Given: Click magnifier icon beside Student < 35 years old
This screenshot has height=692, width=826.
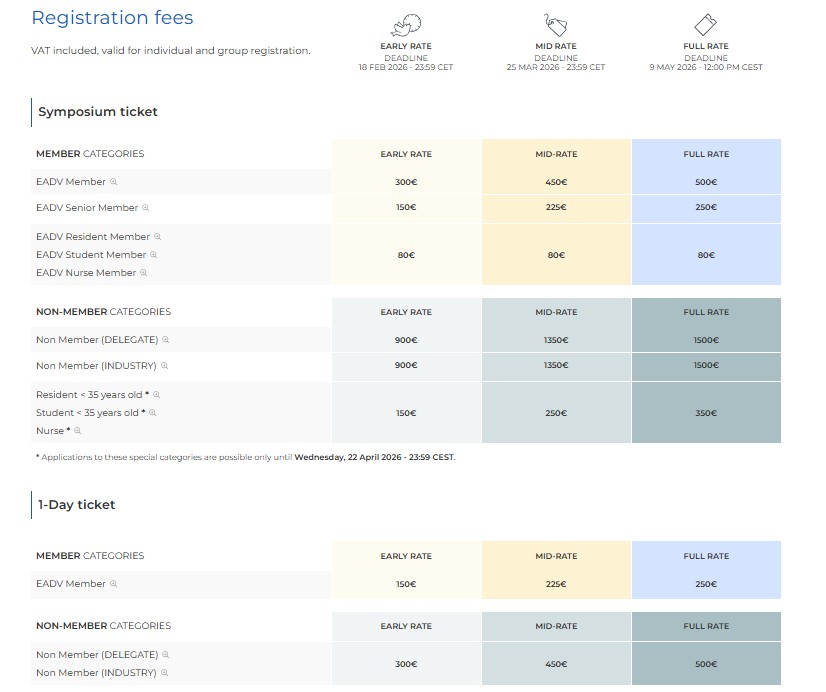Looking at the screenshot, I should [153, 413].
